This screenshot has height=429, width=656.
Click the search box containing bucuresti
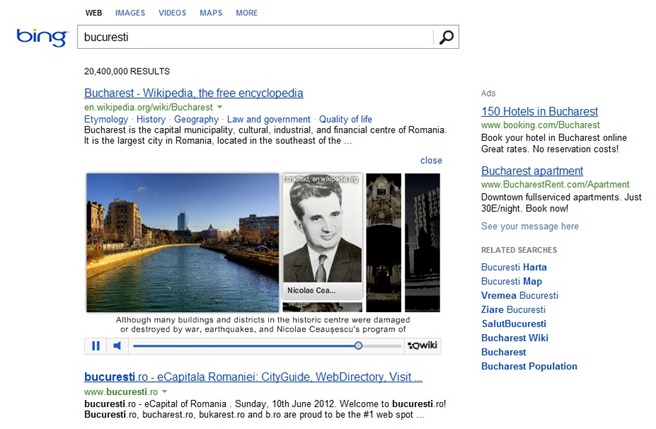click(x=255, y=37)
